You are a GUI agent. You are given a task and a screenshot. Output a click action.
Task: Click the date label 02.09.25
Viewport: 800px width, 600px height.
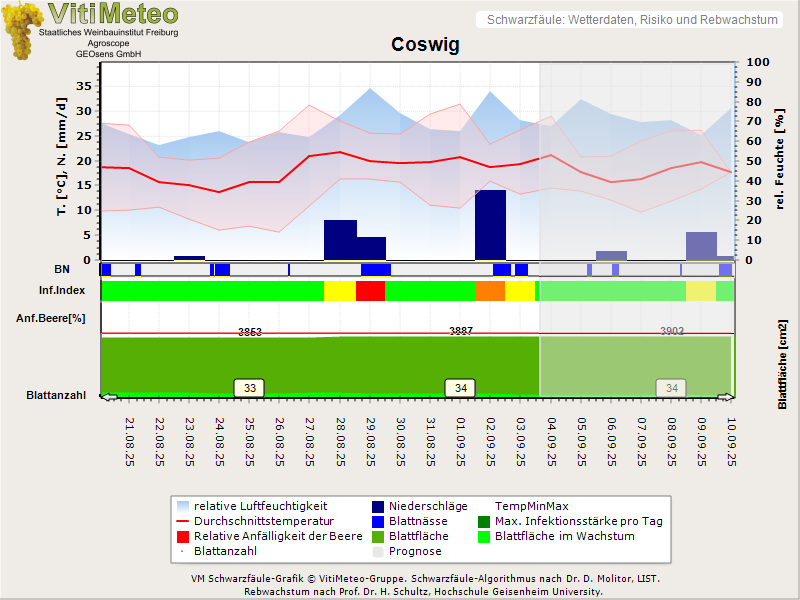[491, 442]
